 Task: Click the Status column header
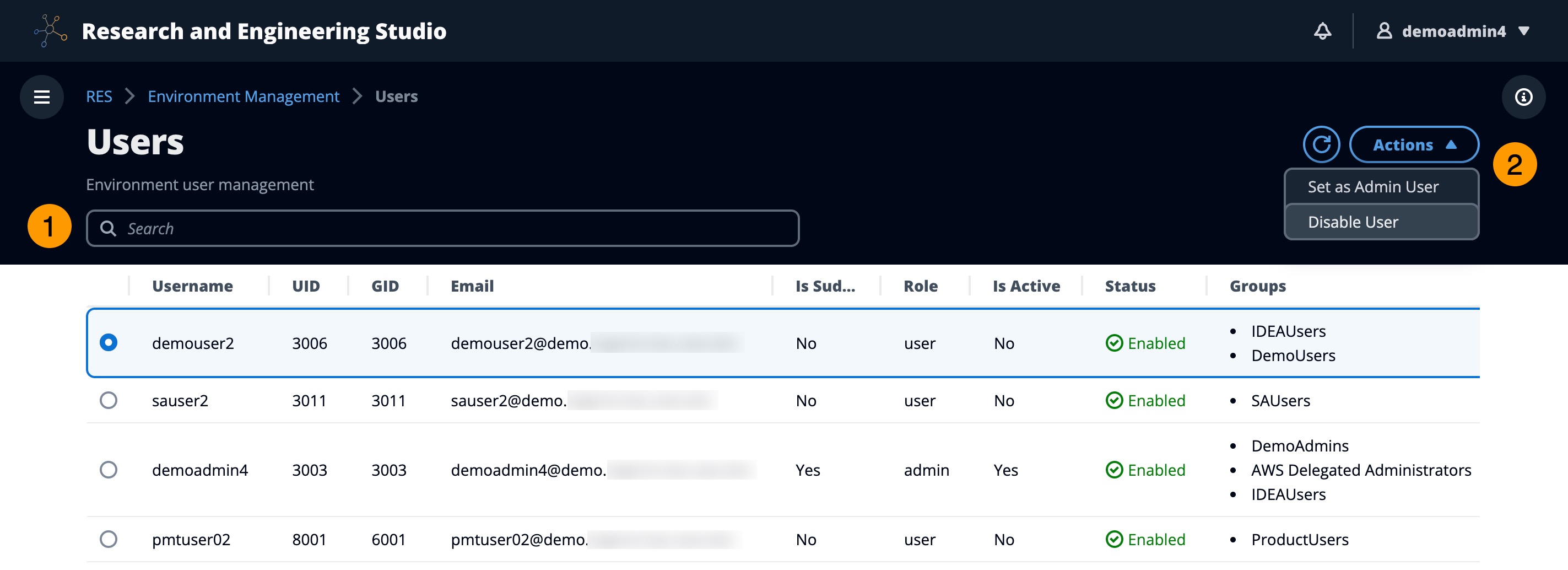(x=1130, y=286)
